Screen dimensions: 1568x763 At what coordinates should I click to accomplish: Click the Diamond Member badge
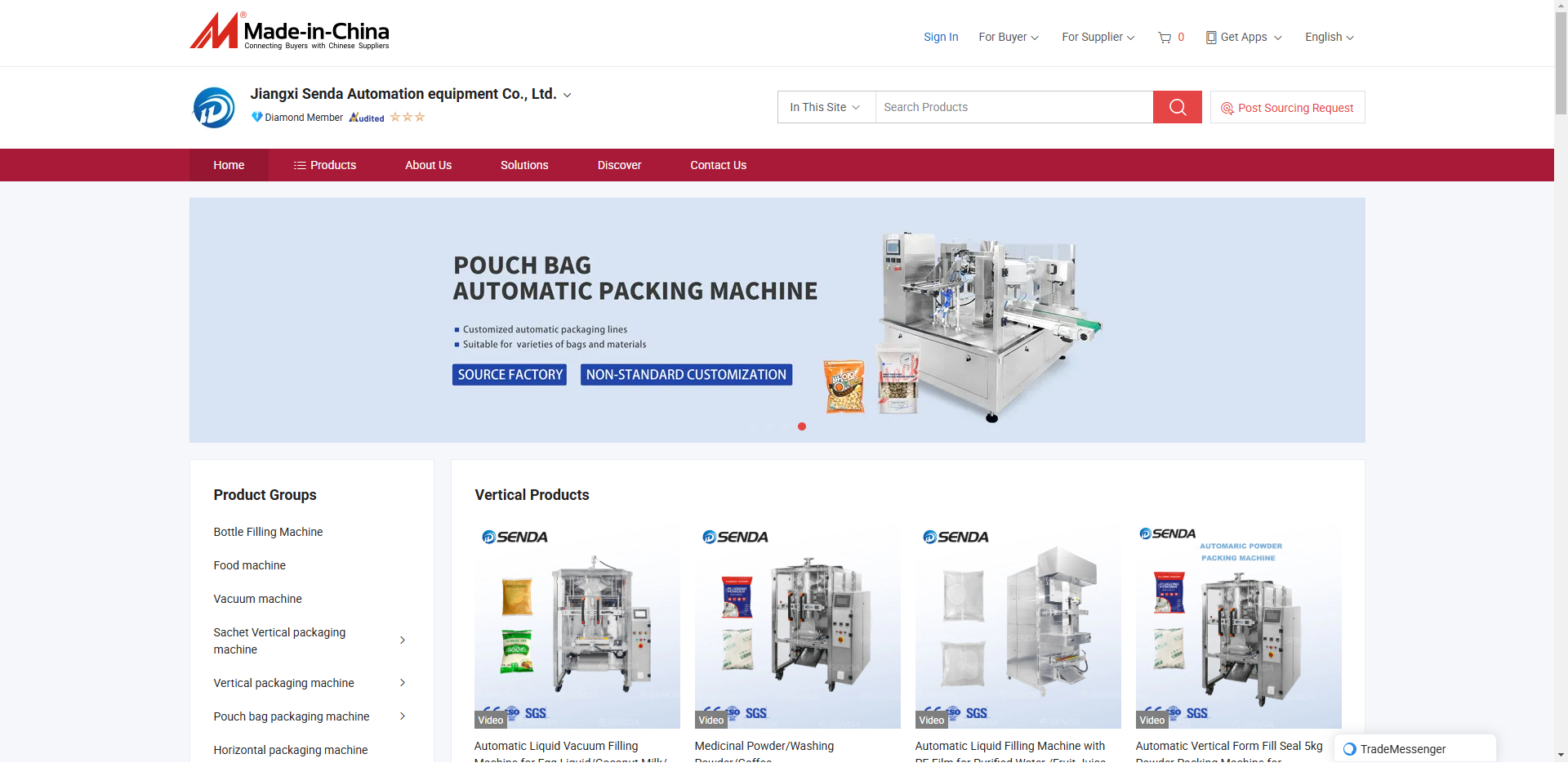pyautogui.click(x=297, y=118)
